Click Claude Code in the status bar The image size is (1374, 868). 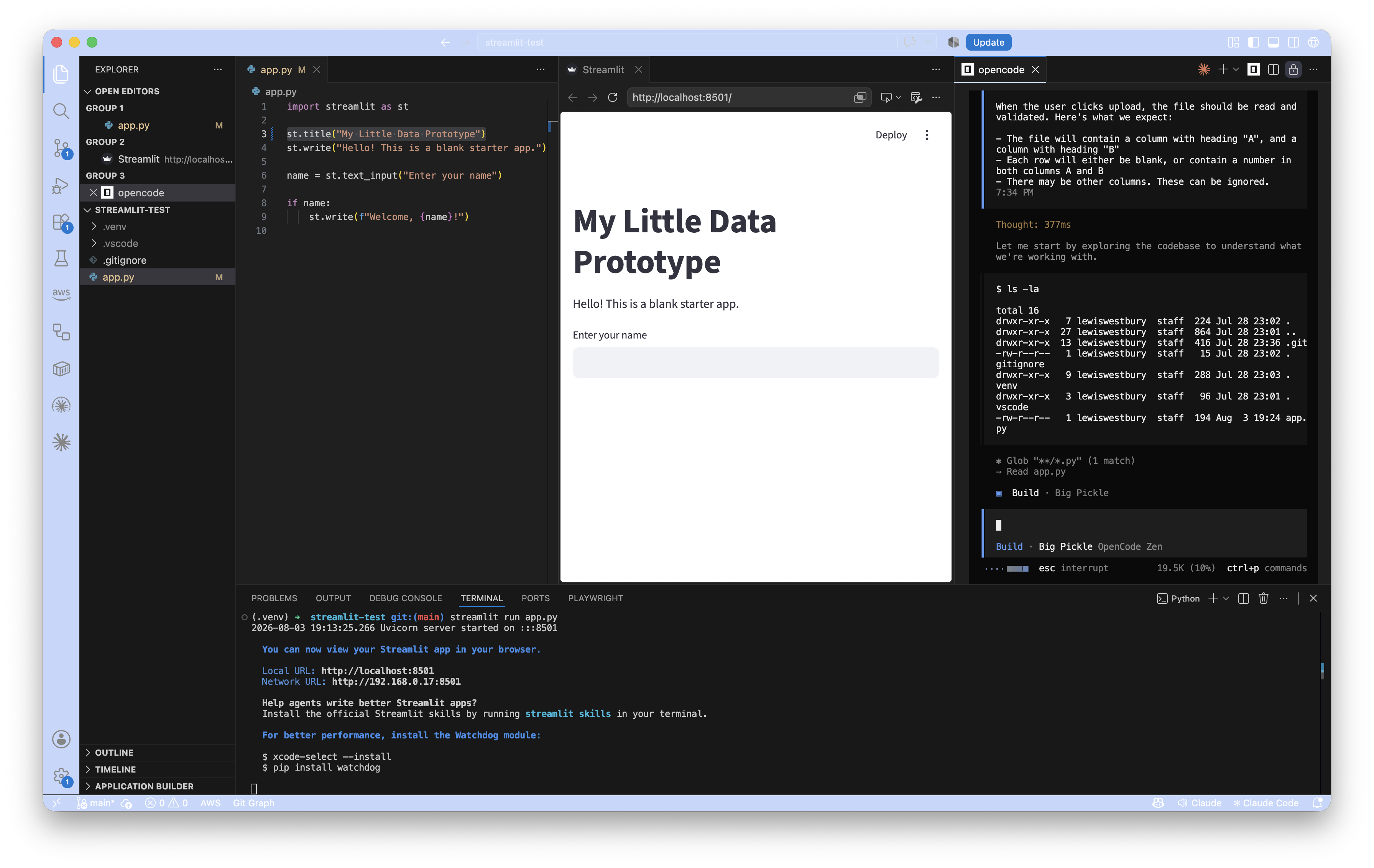coord(1266,803)
